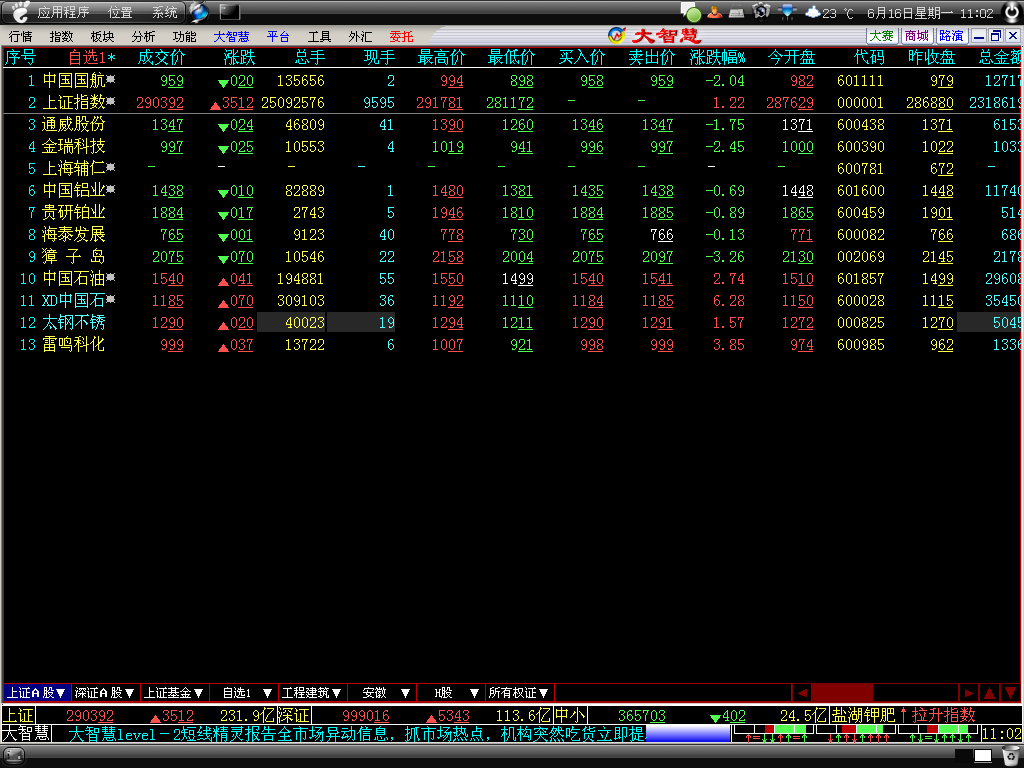Sort by the 总手 column header
The height and width of the screenshot is (768, 1024).
310,57
